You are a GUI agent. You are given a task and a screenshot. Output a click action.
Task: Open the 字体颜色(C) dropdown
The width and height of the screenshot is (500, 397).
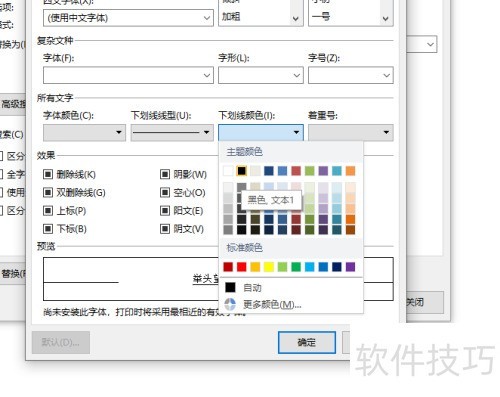click(x=84, y=133)
